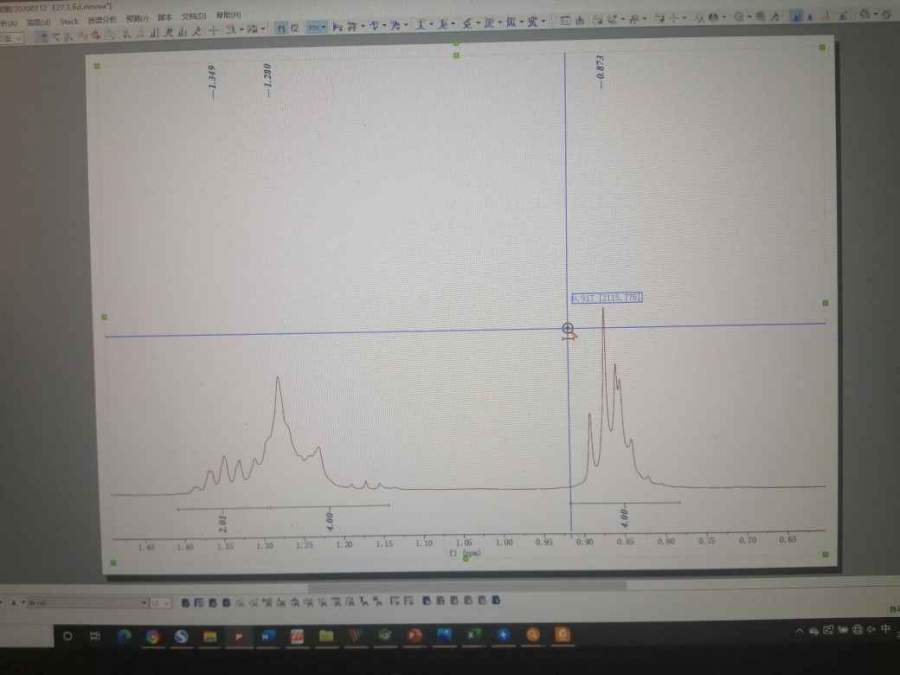Click the 1.349 peak label
Image resolution: width=900 pixels, height=675 pixels.
pos(212,81)
